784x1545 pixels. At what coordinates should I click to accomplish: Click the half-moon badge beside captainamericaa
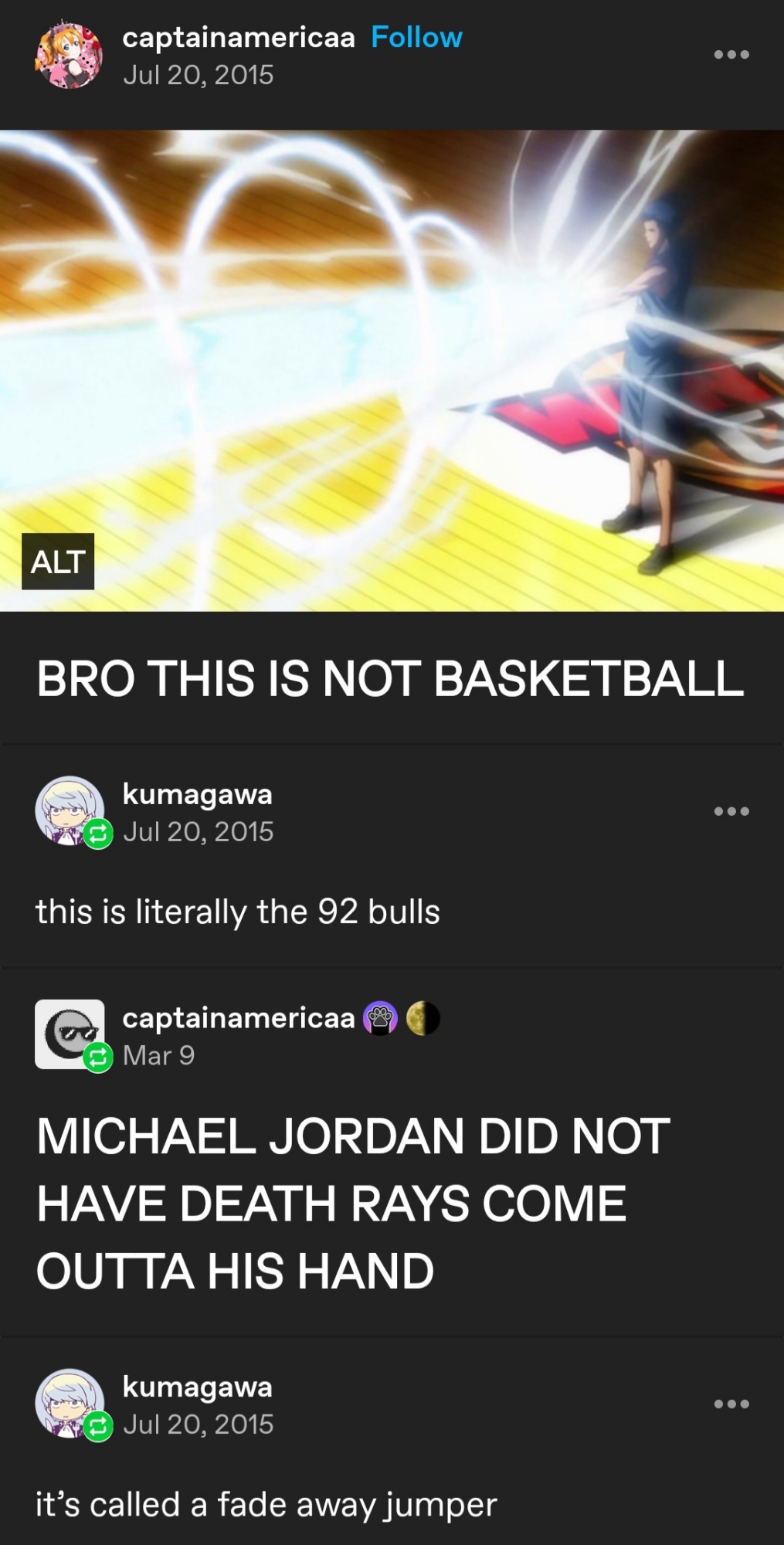(x=423, y=1018)
